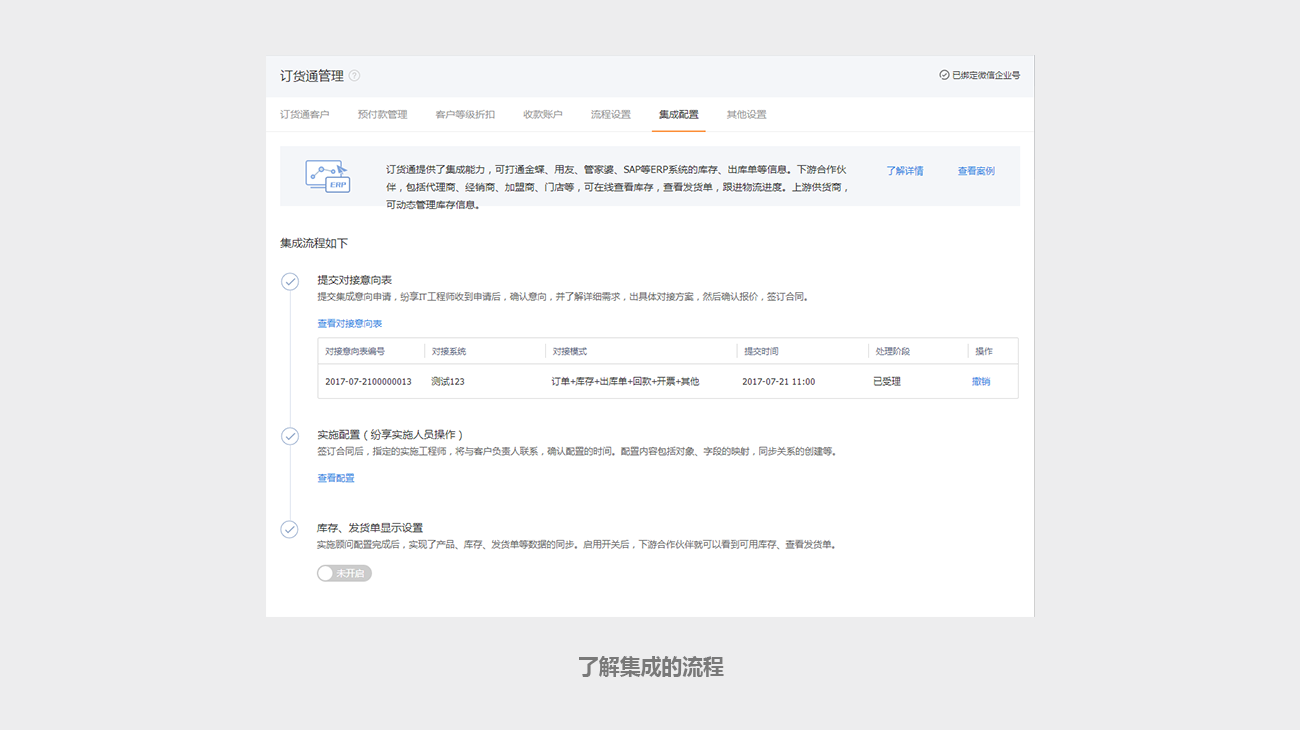Click the check circle for 提交对接意向表 step
This screenshot has width=1300, height=730.
coord(290,282)
